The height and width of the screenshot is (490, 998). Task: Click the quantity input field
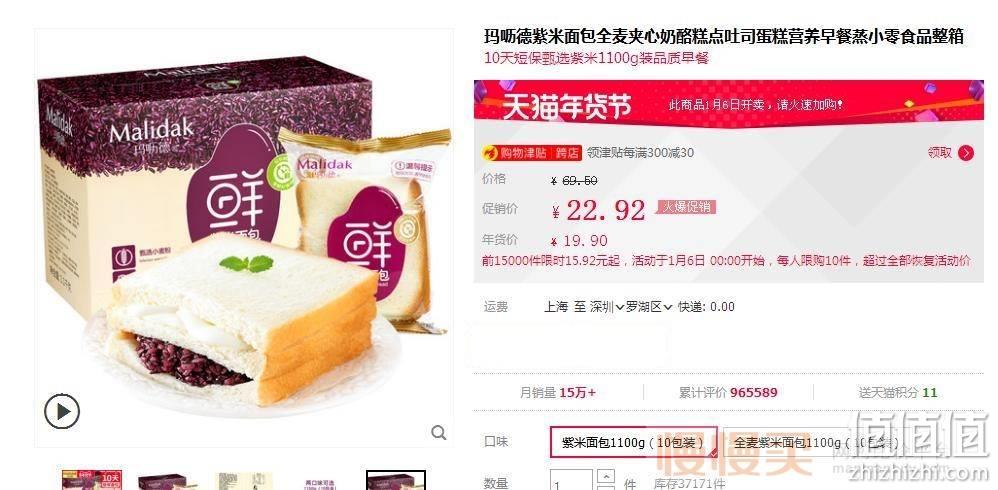click(x=572, y=481)
